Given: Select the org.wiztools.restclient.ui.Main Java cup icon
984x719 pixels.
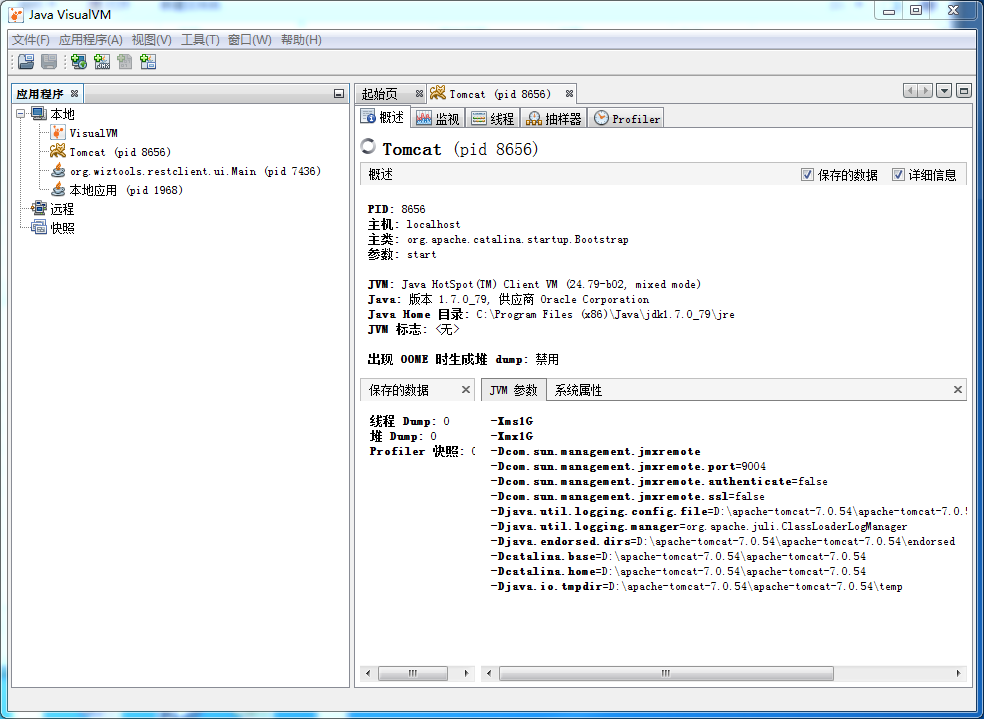Looking at the screenshot, I should click(58, 171).
